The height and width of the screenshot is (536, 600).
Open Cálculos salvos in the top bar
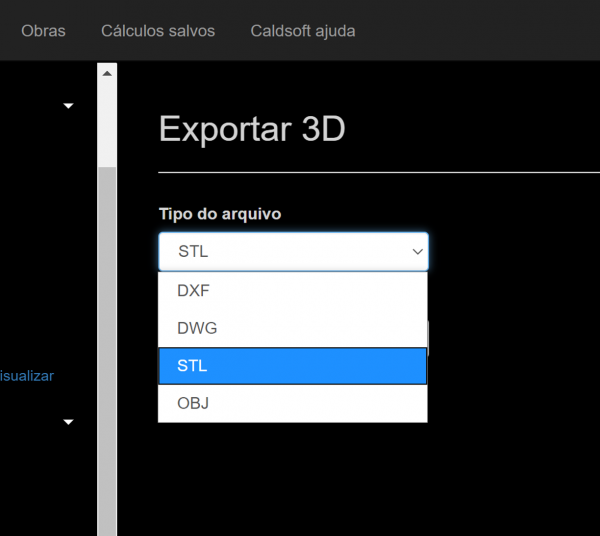pyautogui.click(x=158, y=31)
